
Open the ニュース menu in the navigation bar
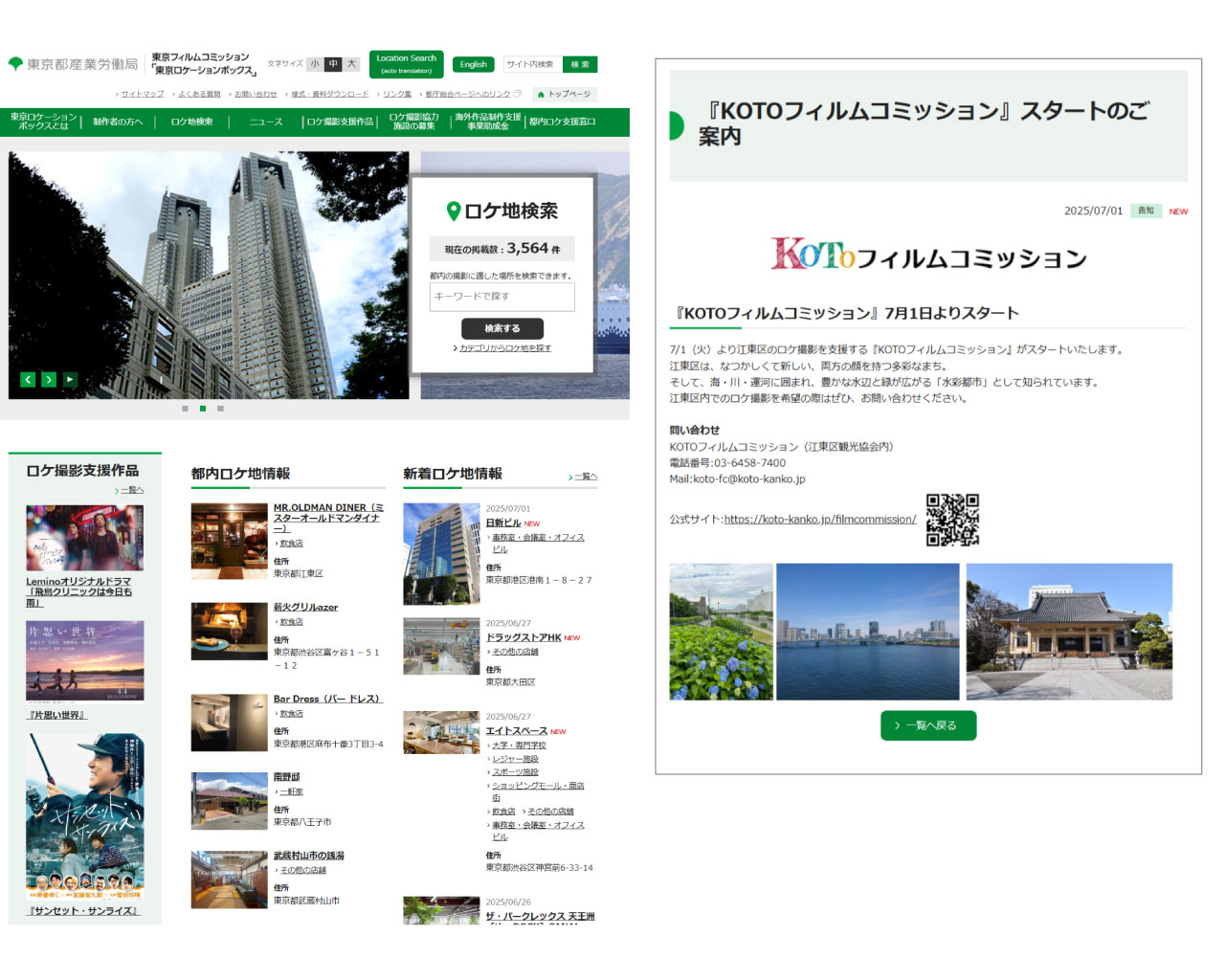click(x=264, y=122)
